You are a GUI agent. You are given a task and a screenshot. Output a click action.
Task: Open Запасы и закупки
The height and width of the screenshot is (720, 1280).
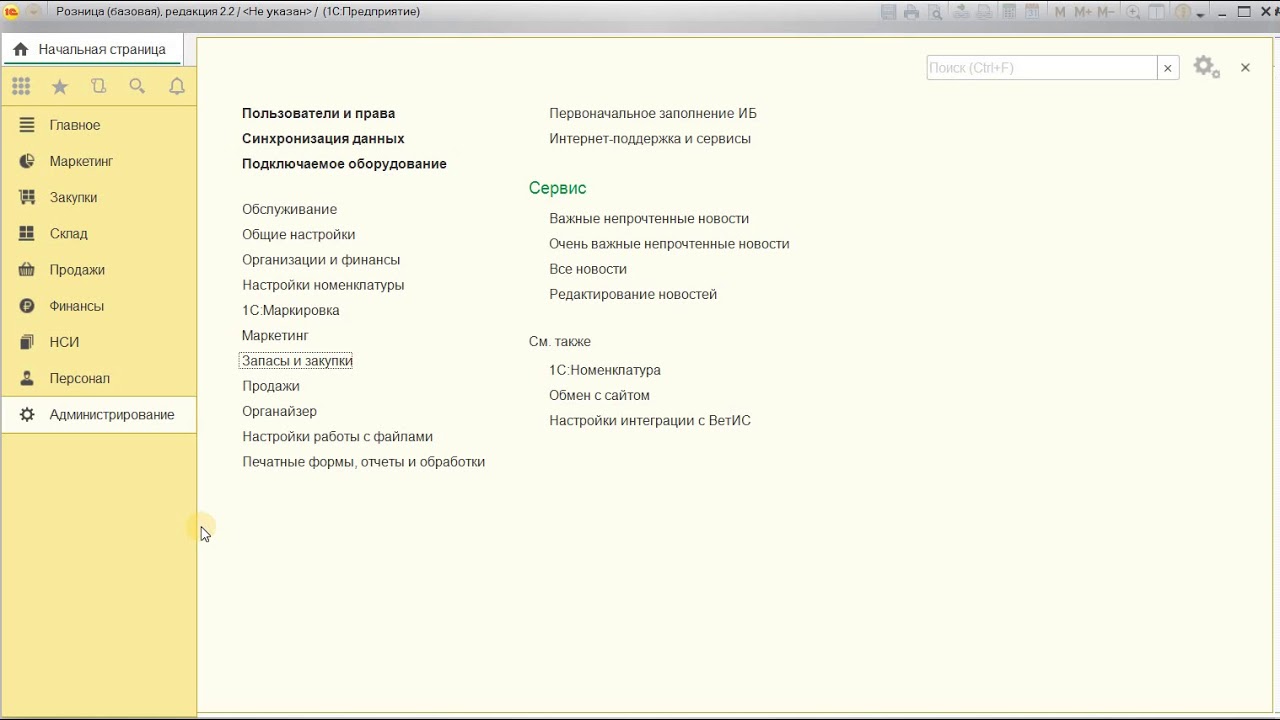(x=297, y=360)
